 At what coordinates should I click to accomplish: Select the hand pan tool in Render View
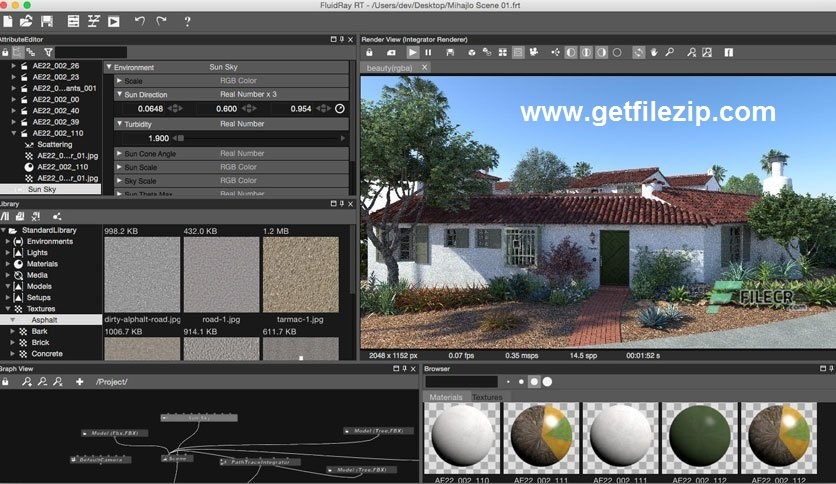654,52
